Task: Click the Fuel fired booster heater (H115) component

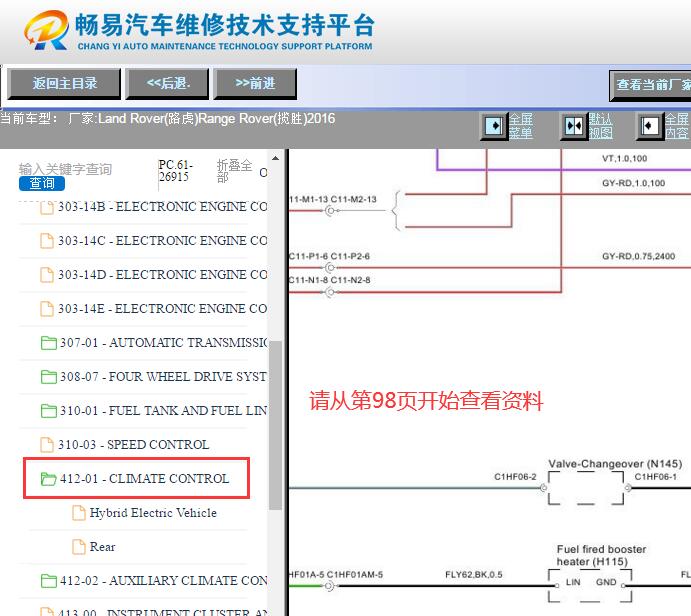Action: 590,586
